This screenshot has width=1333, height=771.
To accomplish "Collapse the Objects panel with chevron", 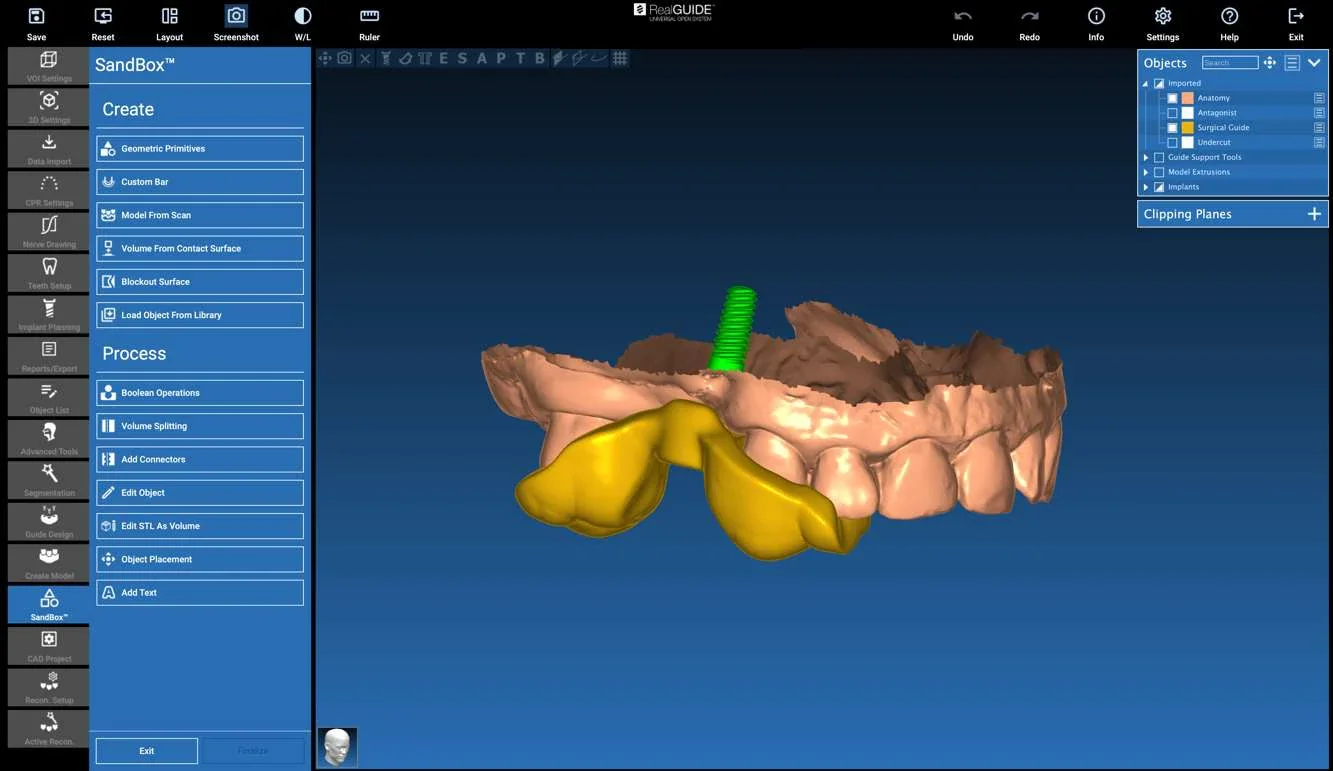I will tap(1314, 62).
